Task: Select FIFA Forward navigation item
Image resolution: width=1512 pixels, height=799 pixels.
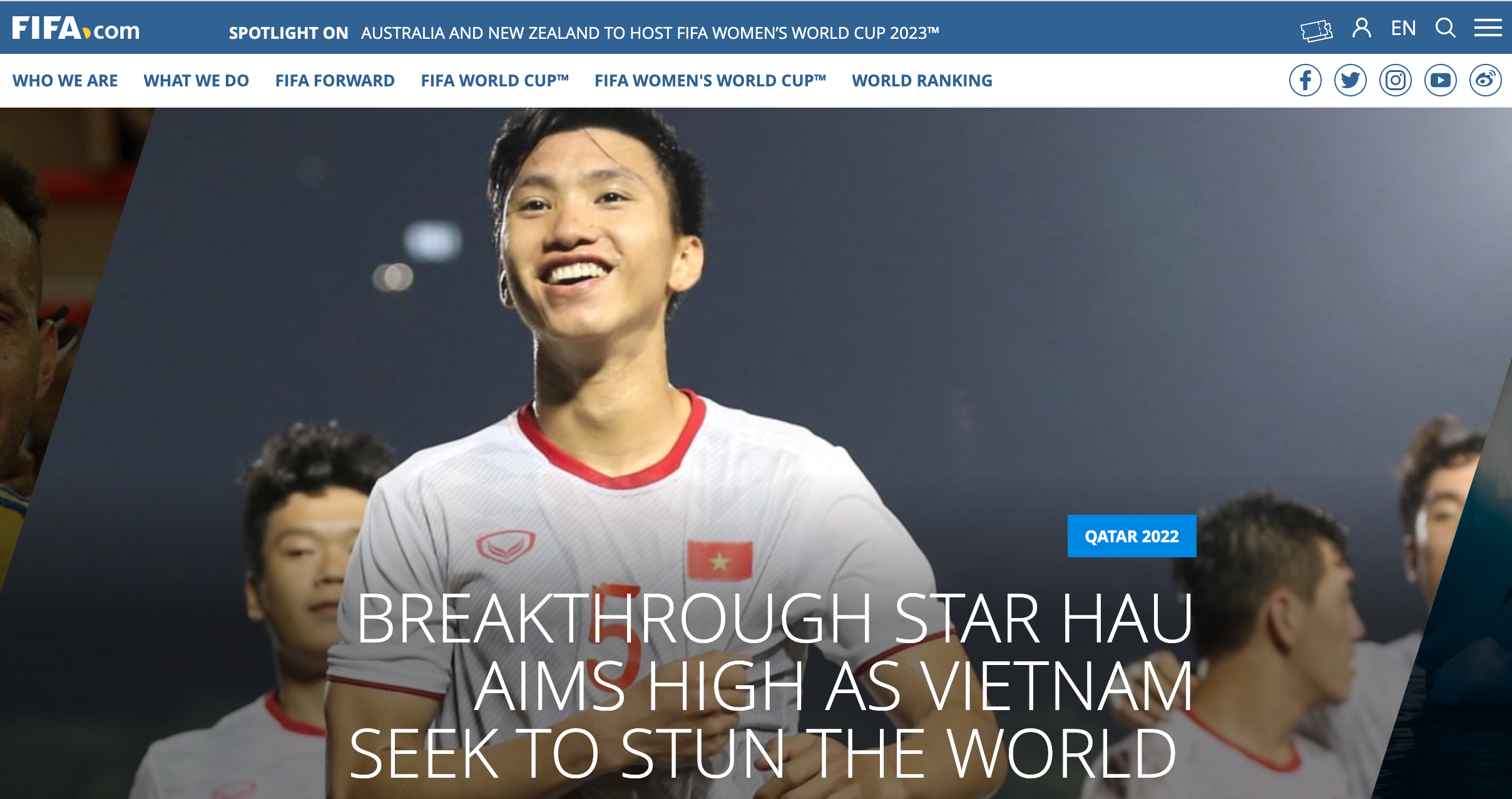Action: pos(335,81)
